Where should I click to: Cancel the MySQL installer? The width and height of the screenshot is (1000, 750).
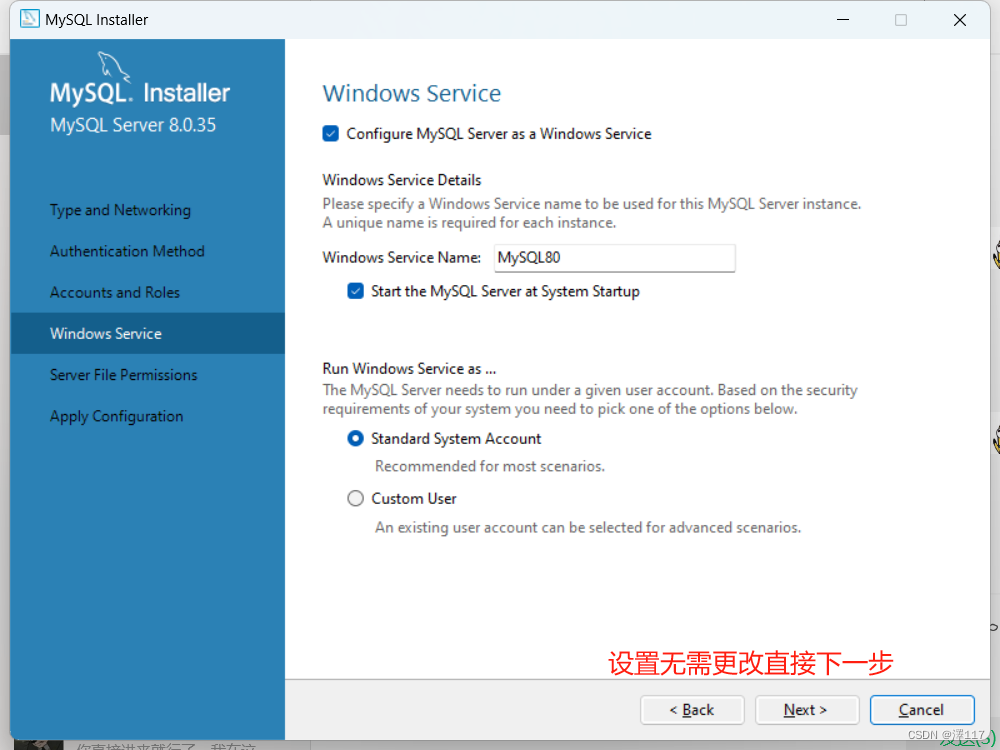pyautogui.click(x=922, y=710)
